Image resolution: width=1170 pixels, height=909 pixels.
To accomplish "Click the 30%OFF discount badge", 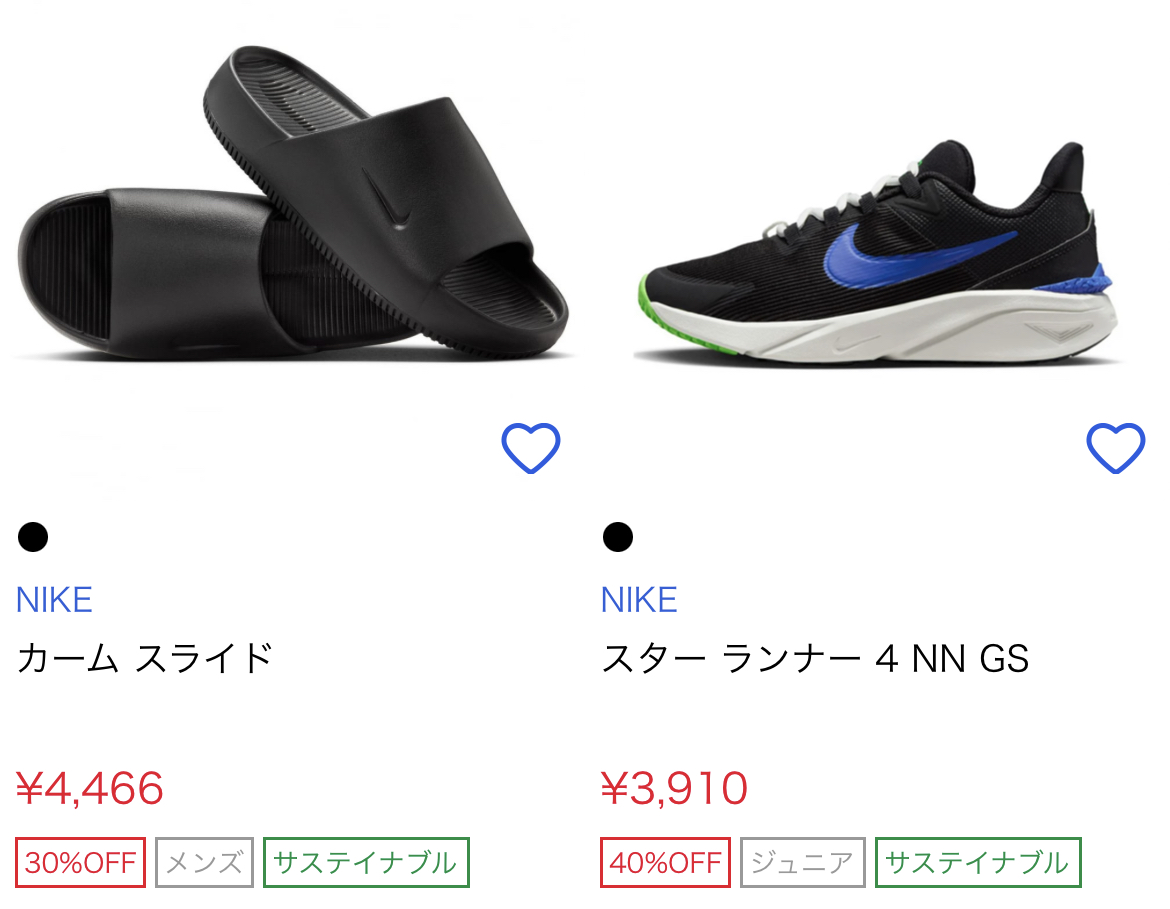I will (81, 863).
